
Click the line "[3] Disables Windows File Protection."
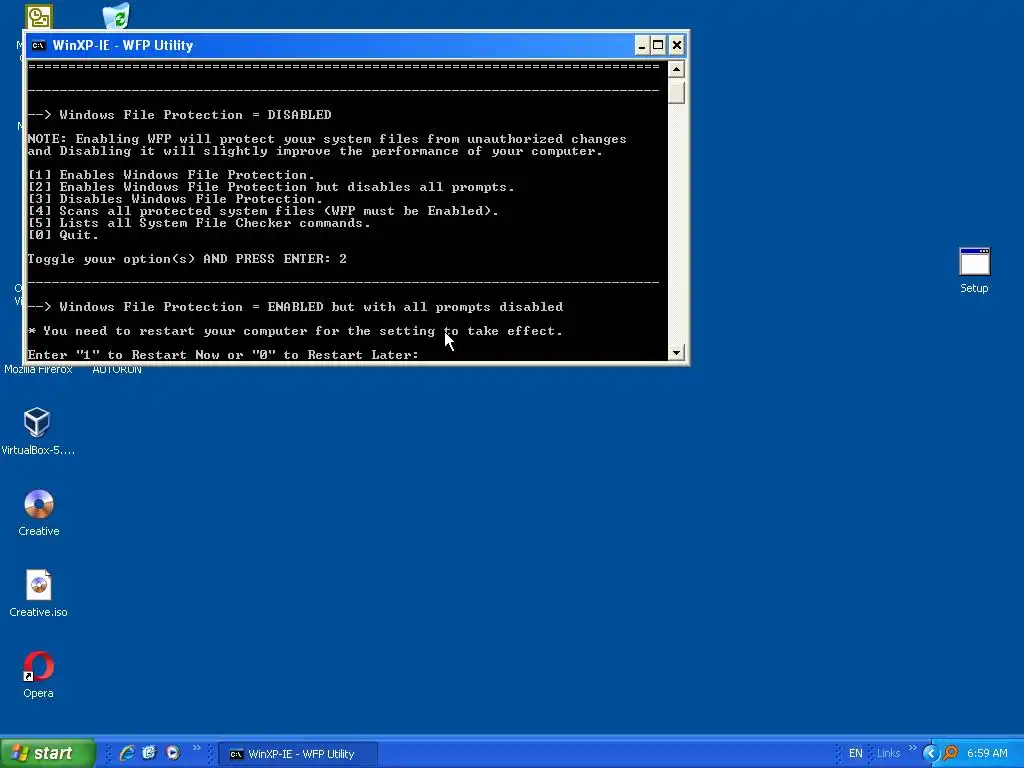click(x=175, y=199)
